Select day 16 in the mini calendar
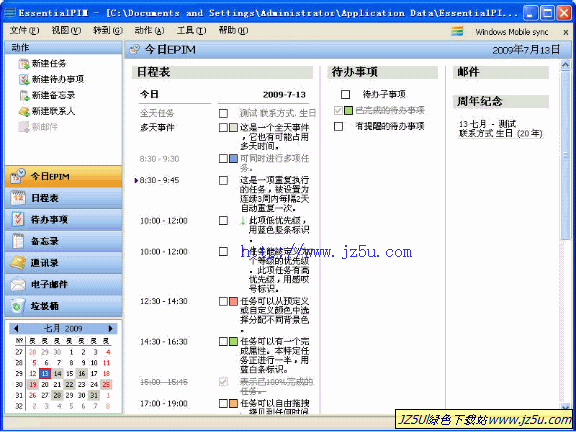This screenshot has height=432, width=576. (82, 374)
